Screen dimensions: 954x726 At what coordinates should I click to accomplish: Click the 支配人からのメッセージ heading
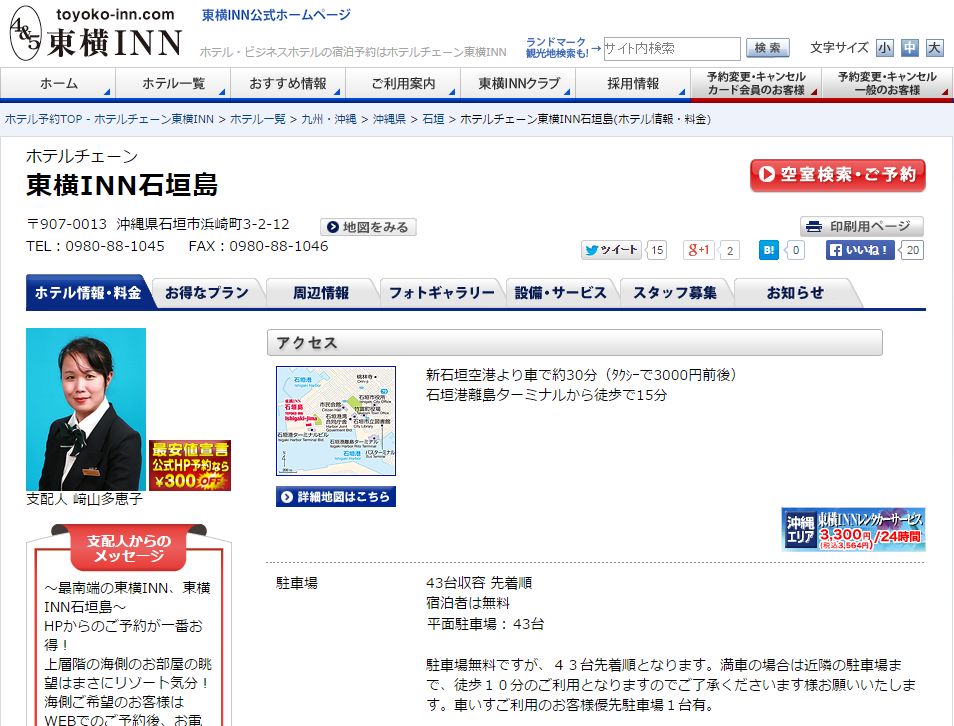tap(129, 548)
